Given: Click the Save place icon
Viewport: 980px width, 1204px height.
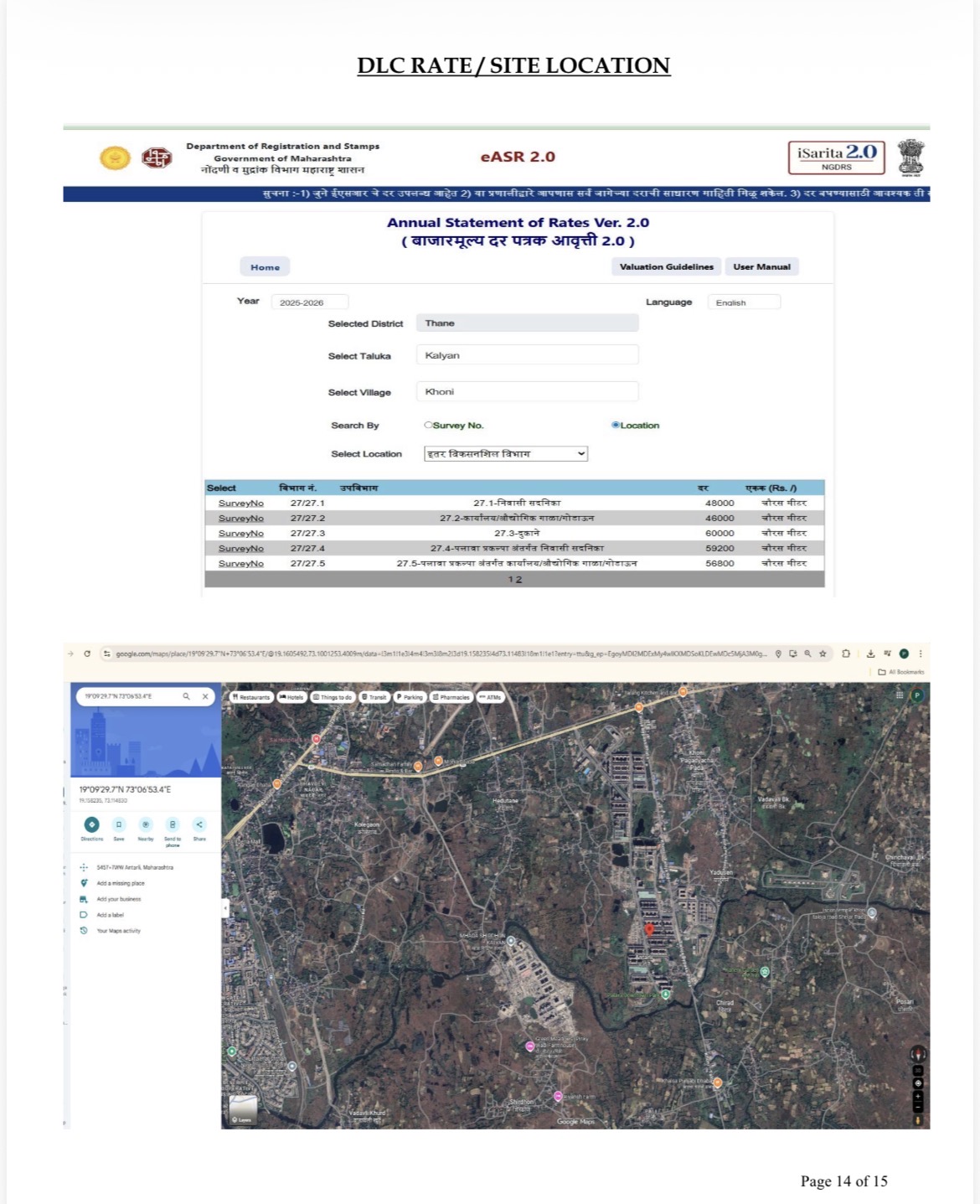Looking at the screenshot, I should pyautogui.click(x=118, y=824).
